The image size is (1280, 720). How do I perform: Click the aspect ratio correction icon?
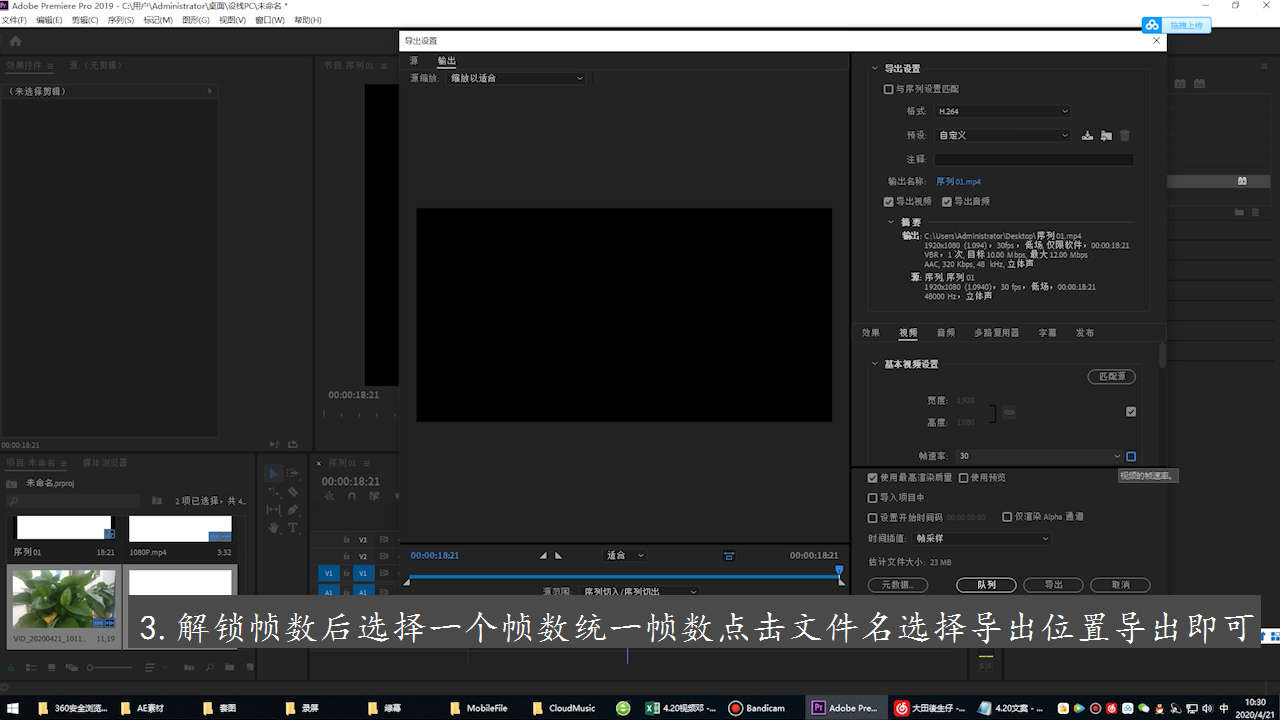[729, 555]
